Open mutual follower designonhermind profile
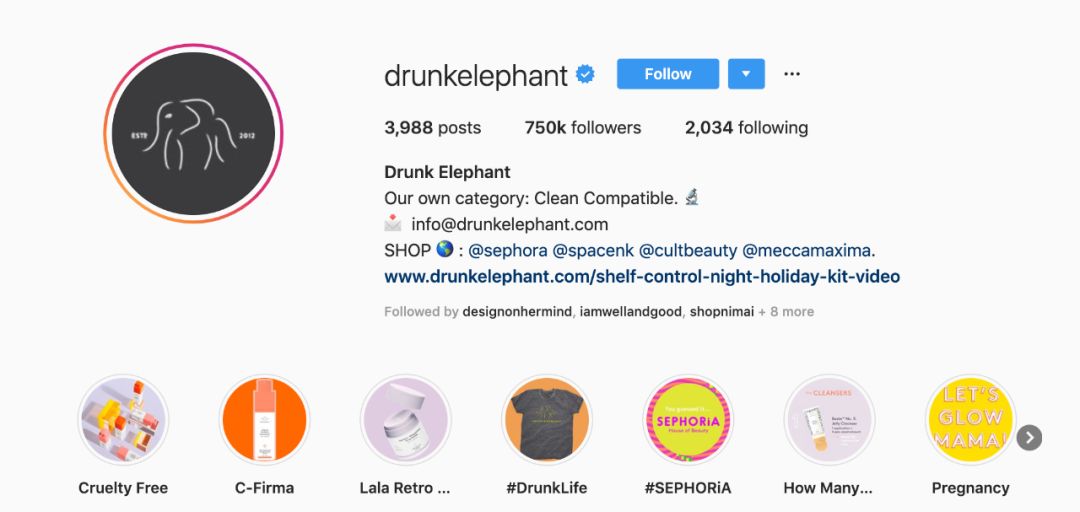1080x512 pixels. coord(517,311)
